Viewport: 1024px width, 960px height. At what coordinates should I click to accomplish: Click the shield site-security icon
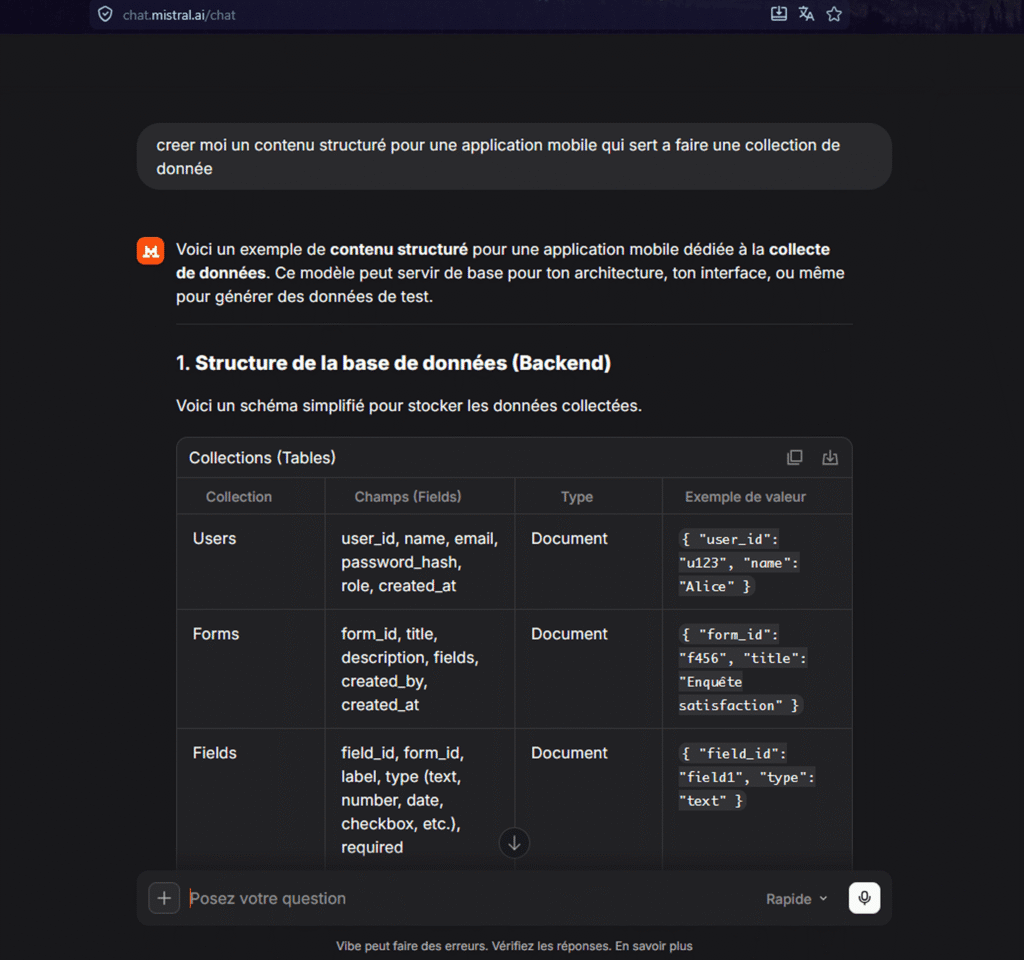tap(105, 14)
